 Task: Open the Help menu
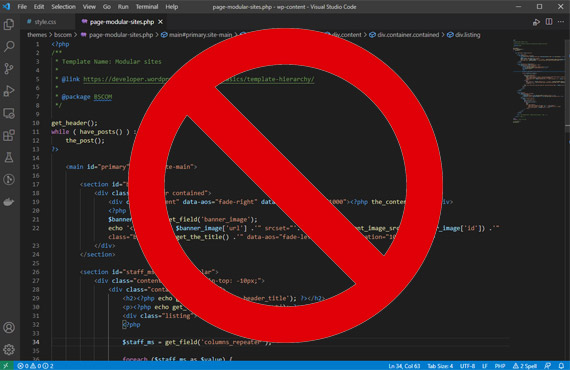coord(172,7)
